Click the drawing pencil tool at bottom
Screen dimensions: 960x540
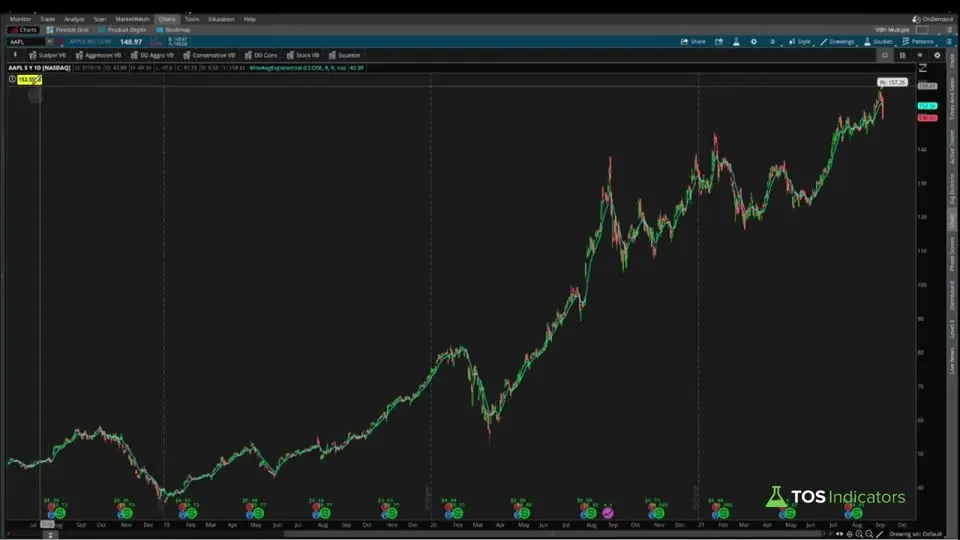[x=879, y=534]
